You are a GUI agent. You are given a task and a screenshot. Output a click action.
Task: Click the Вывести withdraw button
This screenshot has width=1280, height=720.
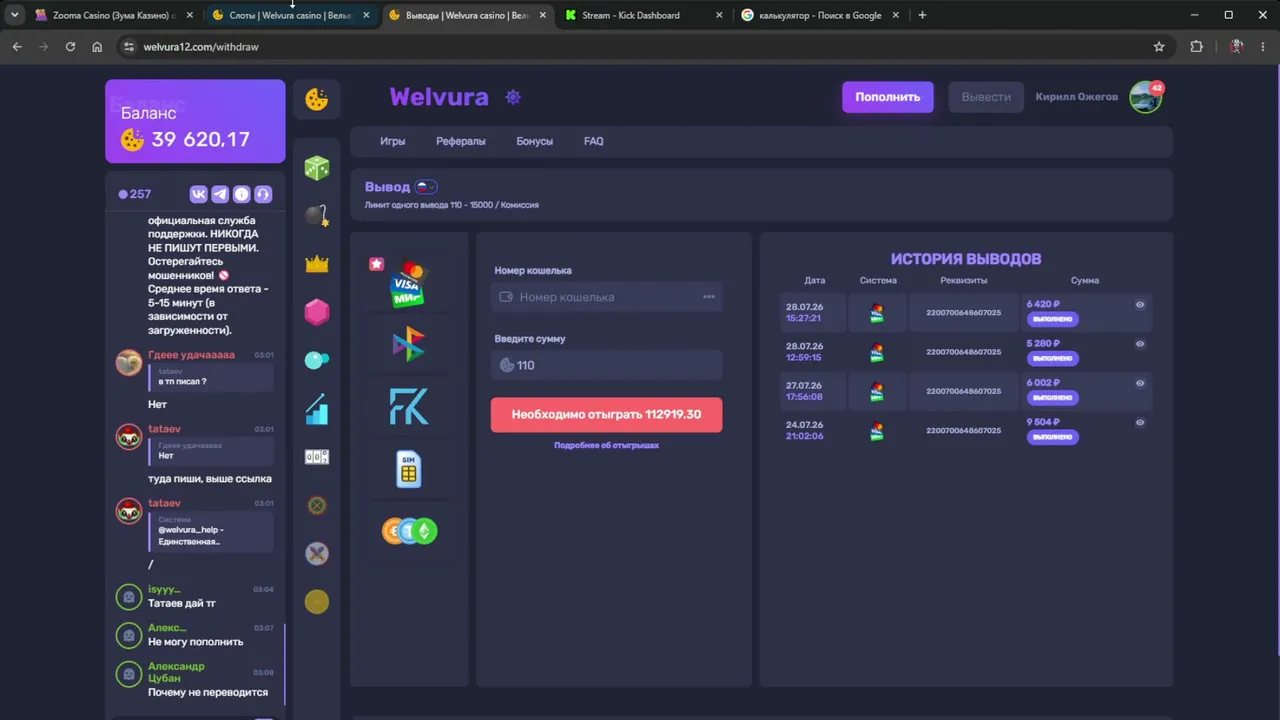986,97
